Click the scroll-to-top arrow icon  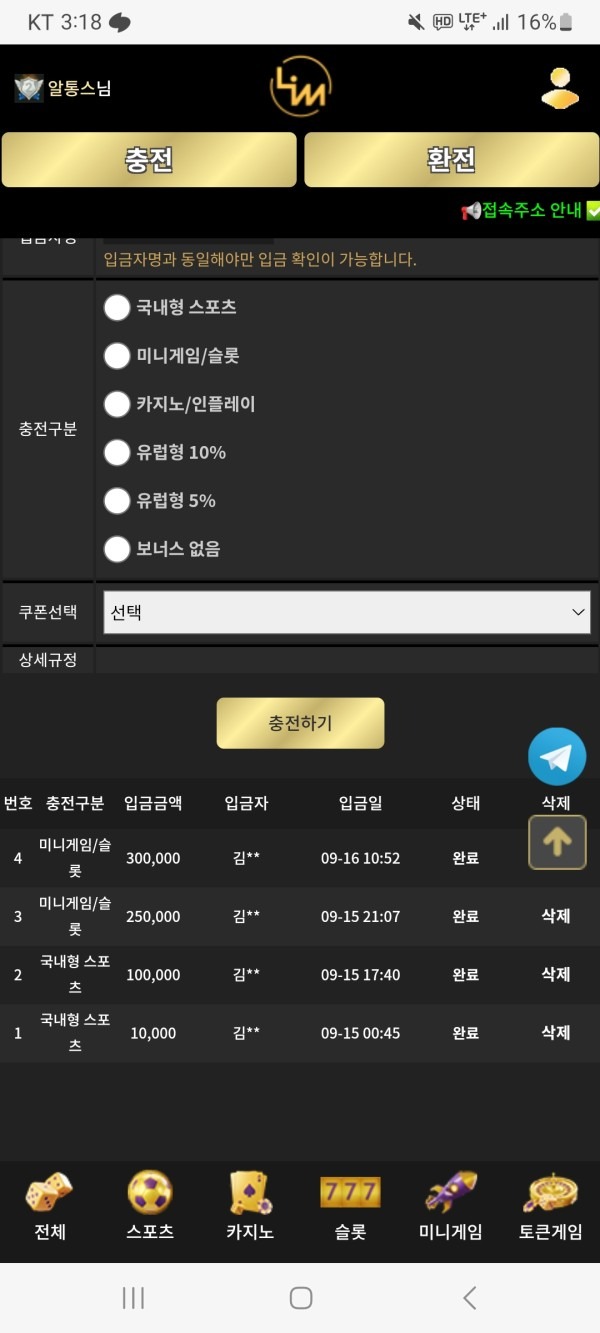tap(557, 843)
